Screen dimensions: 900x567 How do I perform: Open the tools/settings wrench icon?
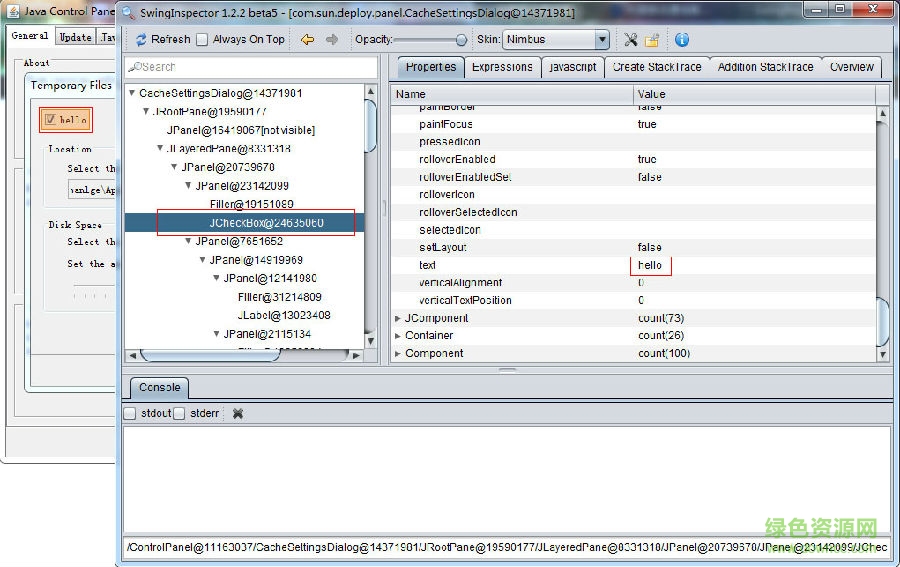630,40
